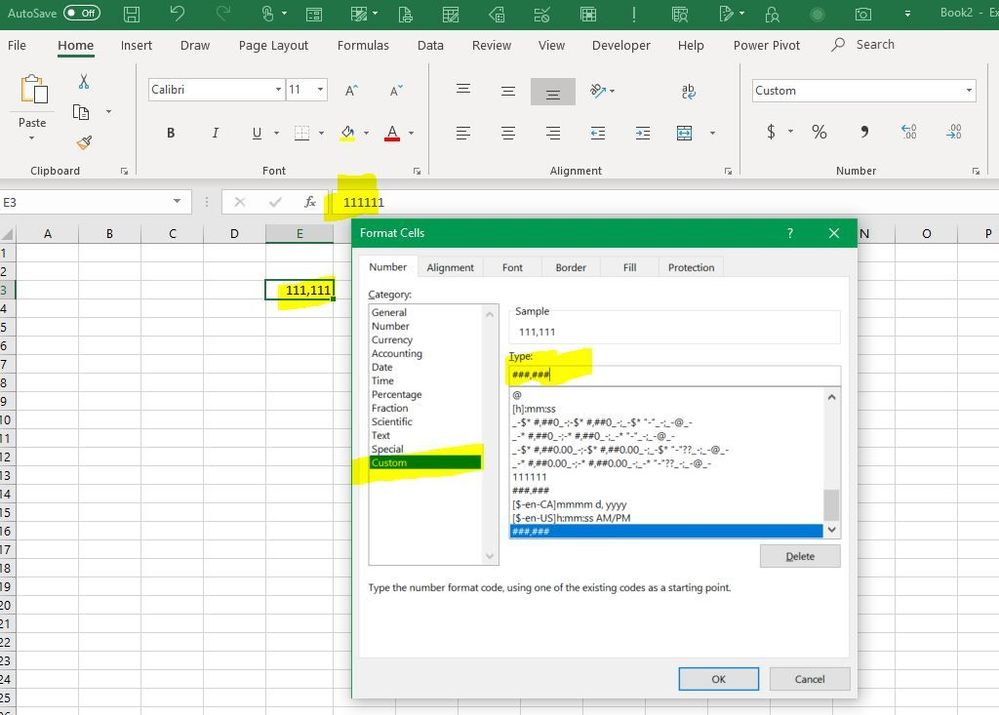The height and width of the screenshot is (715, 999).
Task: Click the Save icon in the quick access toolbar
Action: tap(131, 13)
